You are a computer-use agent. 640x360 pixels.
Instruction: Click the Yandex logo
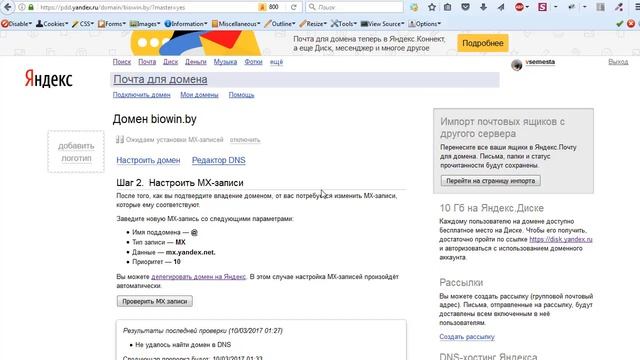(x=49, y=78)
